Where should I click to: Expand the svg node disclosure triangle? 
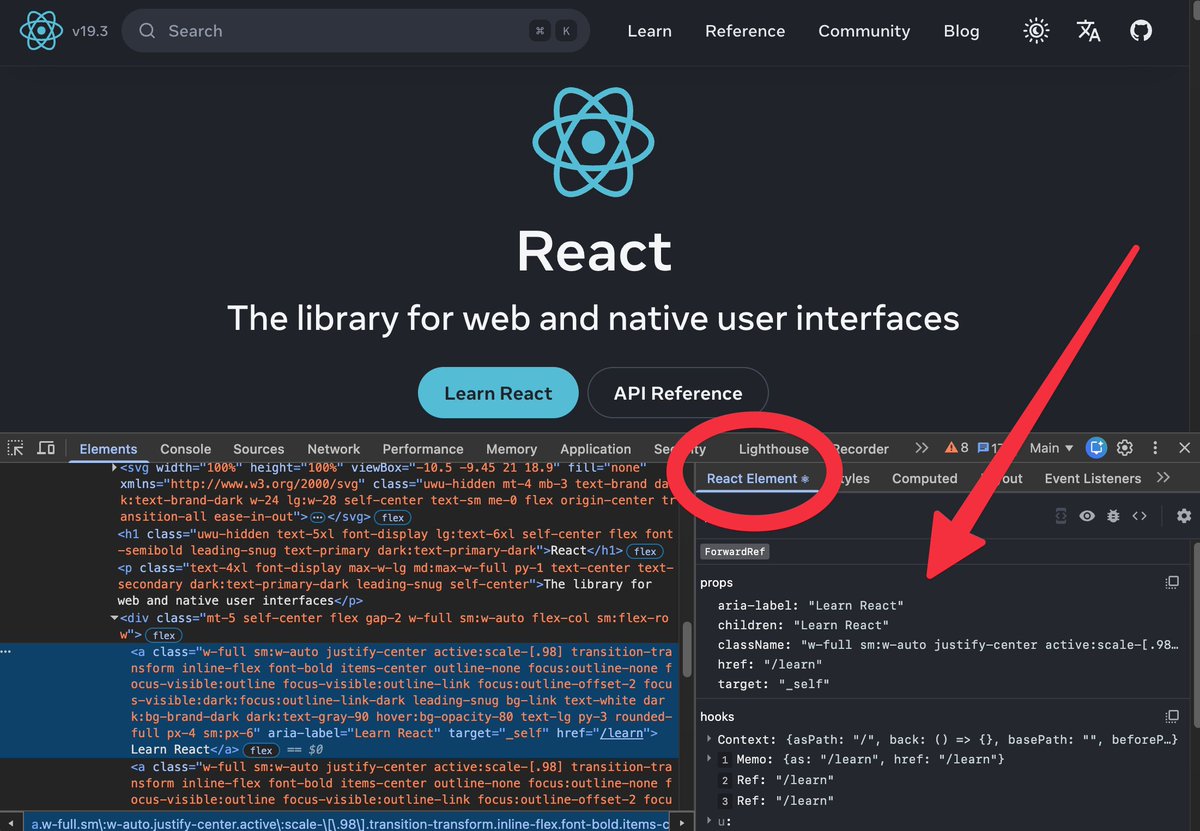(x=114, y=468)
